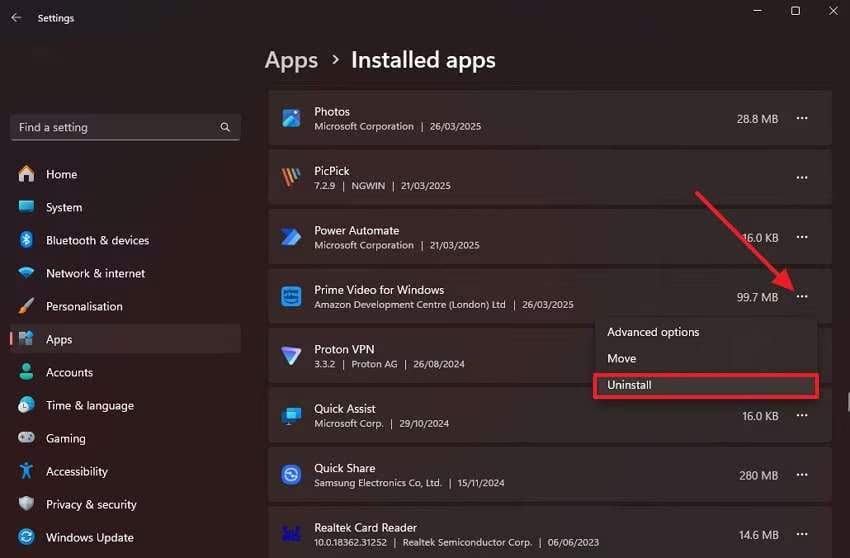Click the Gaming controller icon
Screen dimensions: 850x558
26,437
